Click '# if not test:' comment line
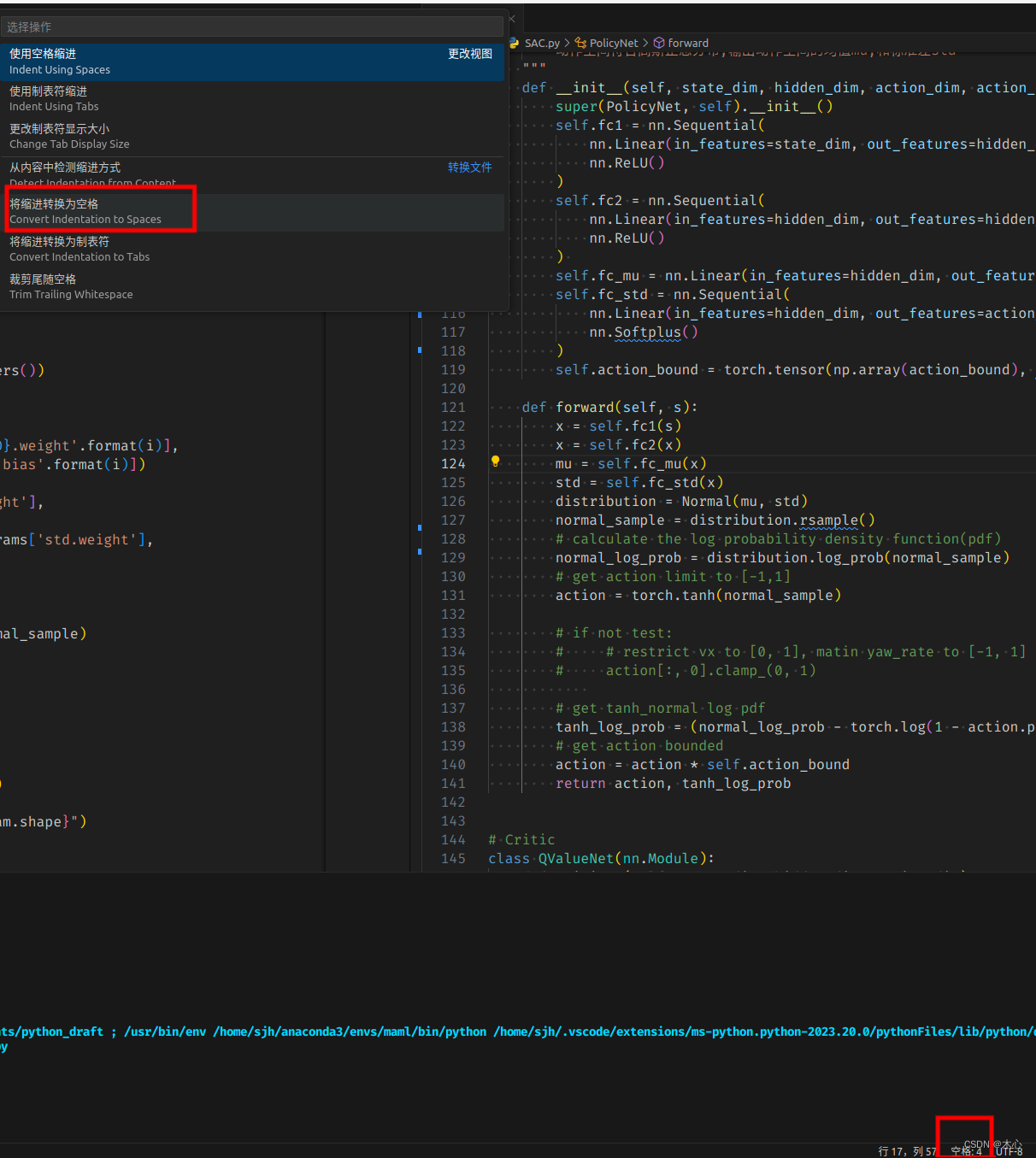Viewport: 1036px width, 1158px height. [x=614, y=632]
